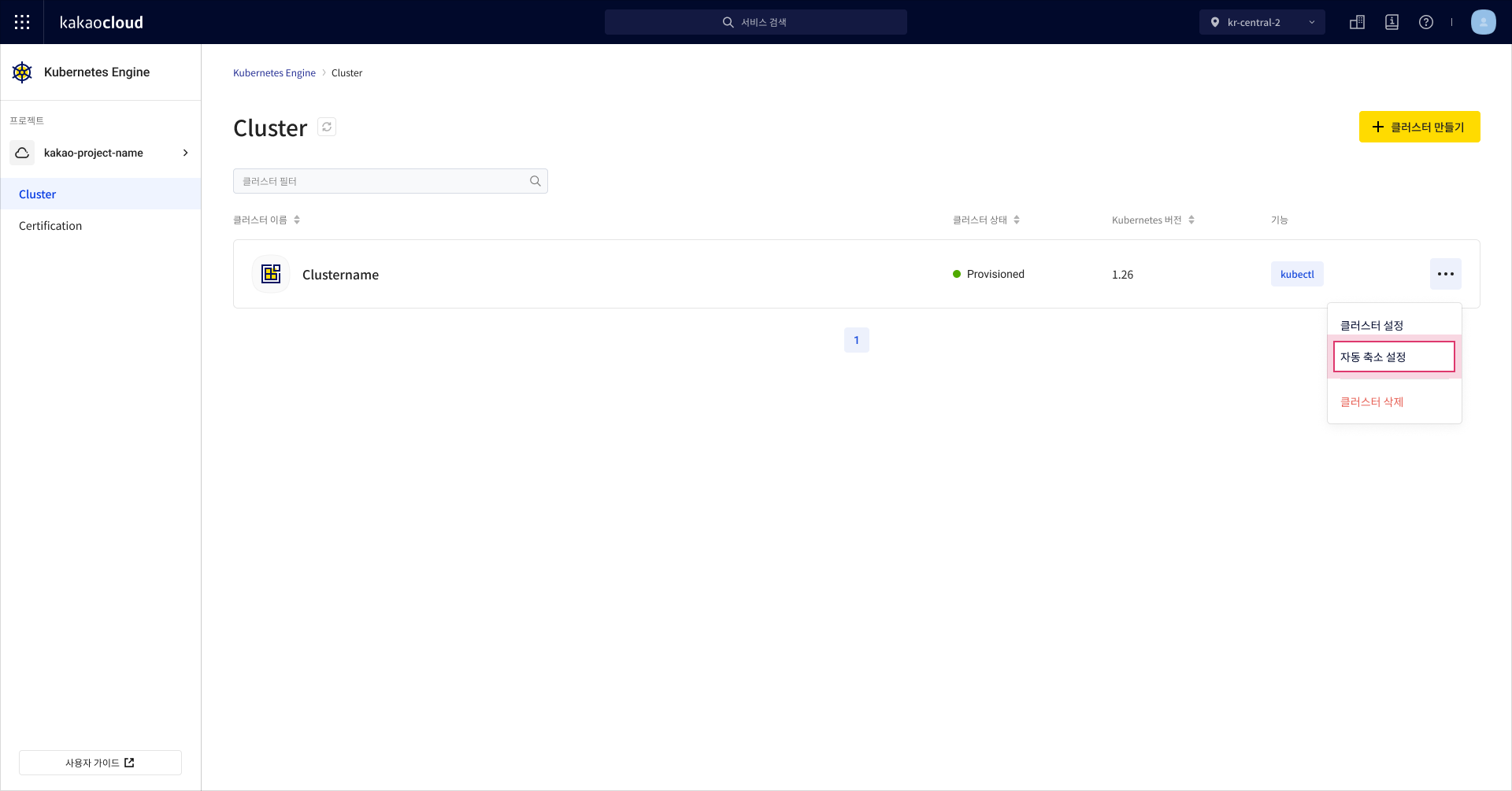Open the organization building icon
The image size is (1512, 791).
[x=1357, y=22]
